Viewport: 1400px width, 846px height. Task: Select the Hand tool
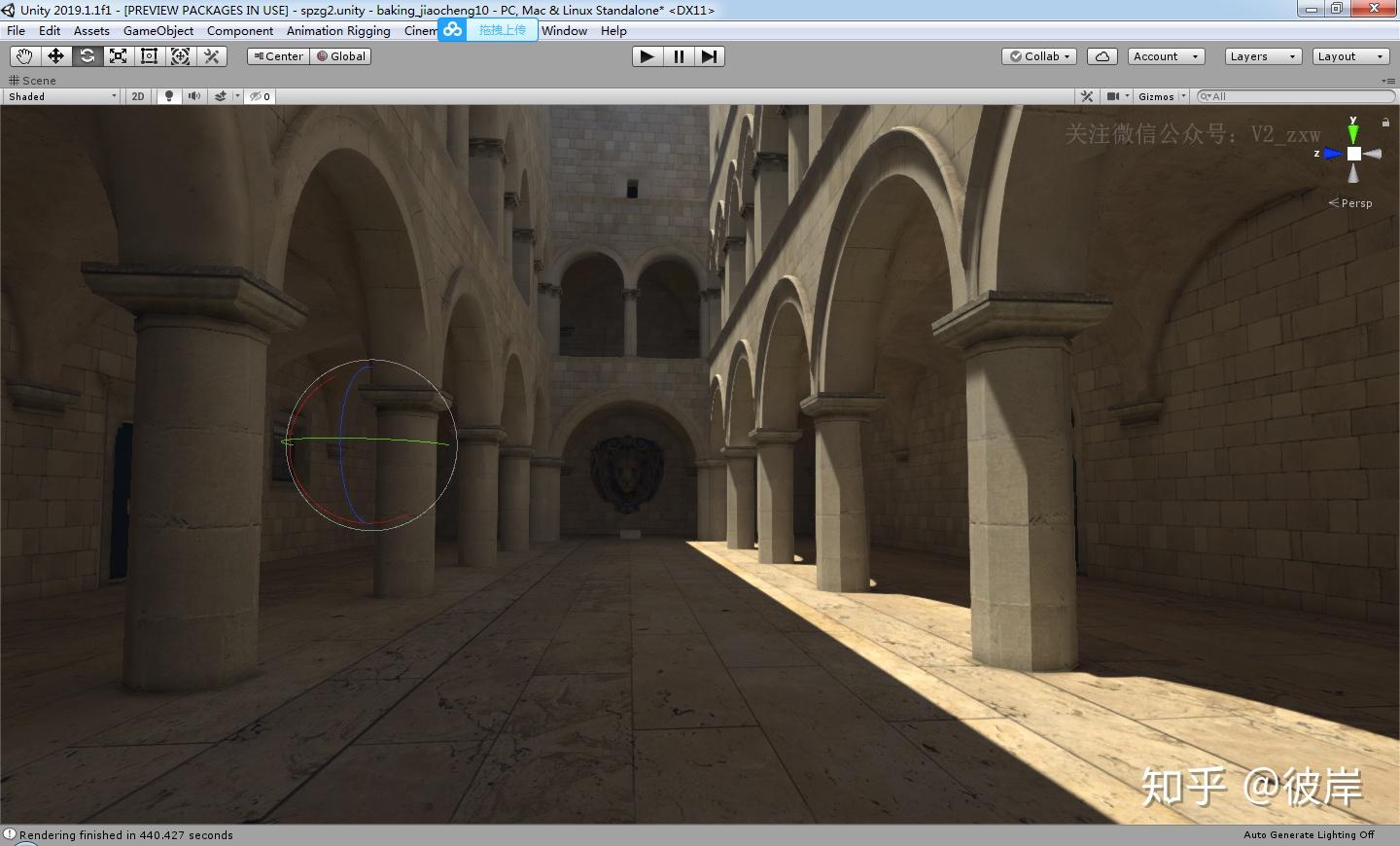click(24, 56)
